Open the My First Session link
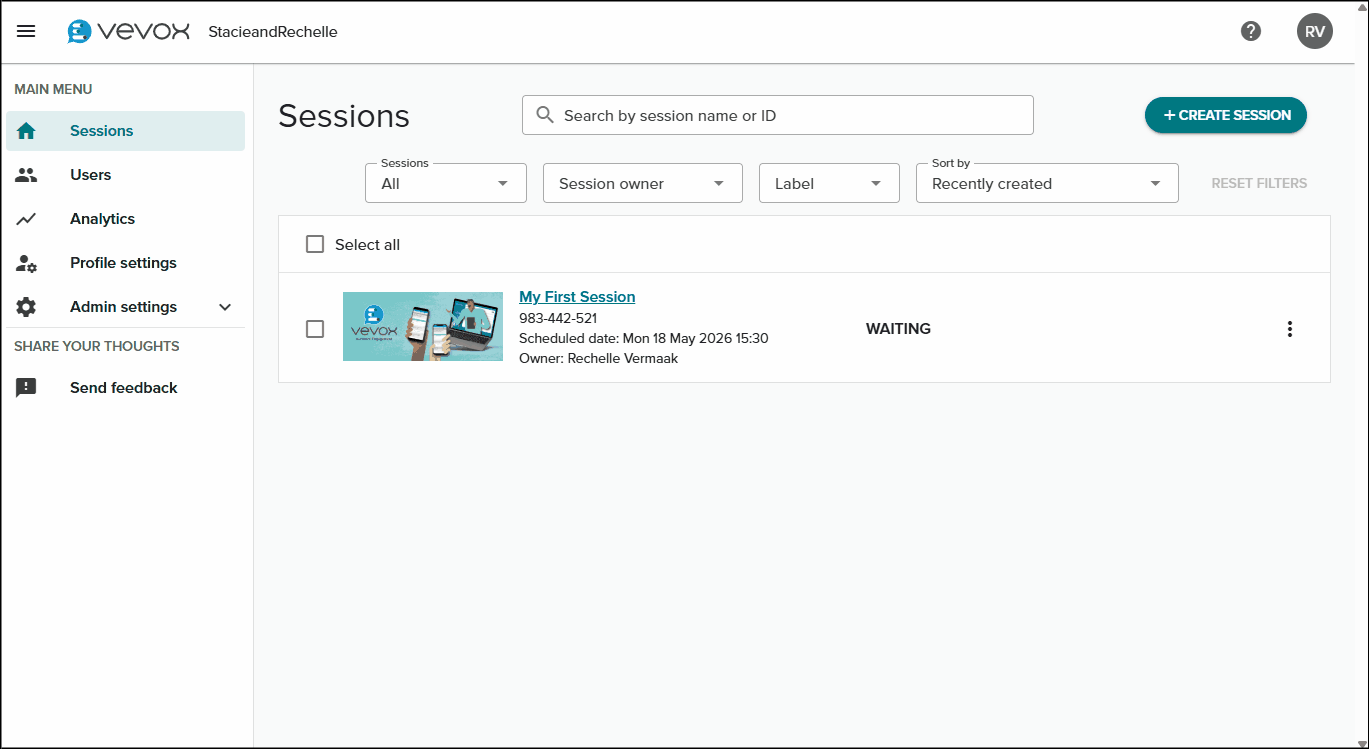The width and height of the screenshot is (1369, 749). 577,297
